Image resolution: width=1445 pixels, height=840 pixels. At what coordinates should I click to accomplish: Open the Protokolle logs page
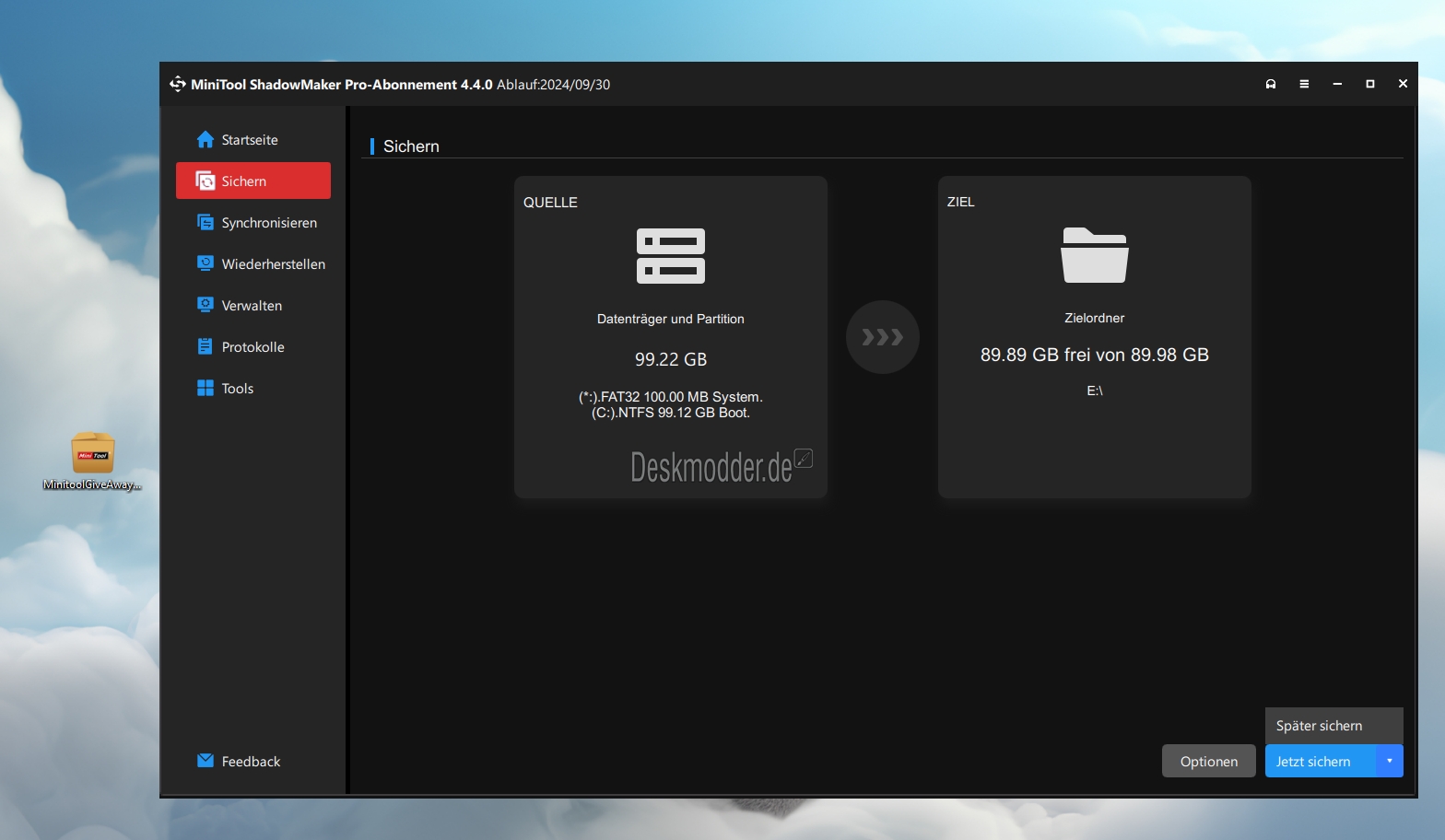click(x=241, y=347)
